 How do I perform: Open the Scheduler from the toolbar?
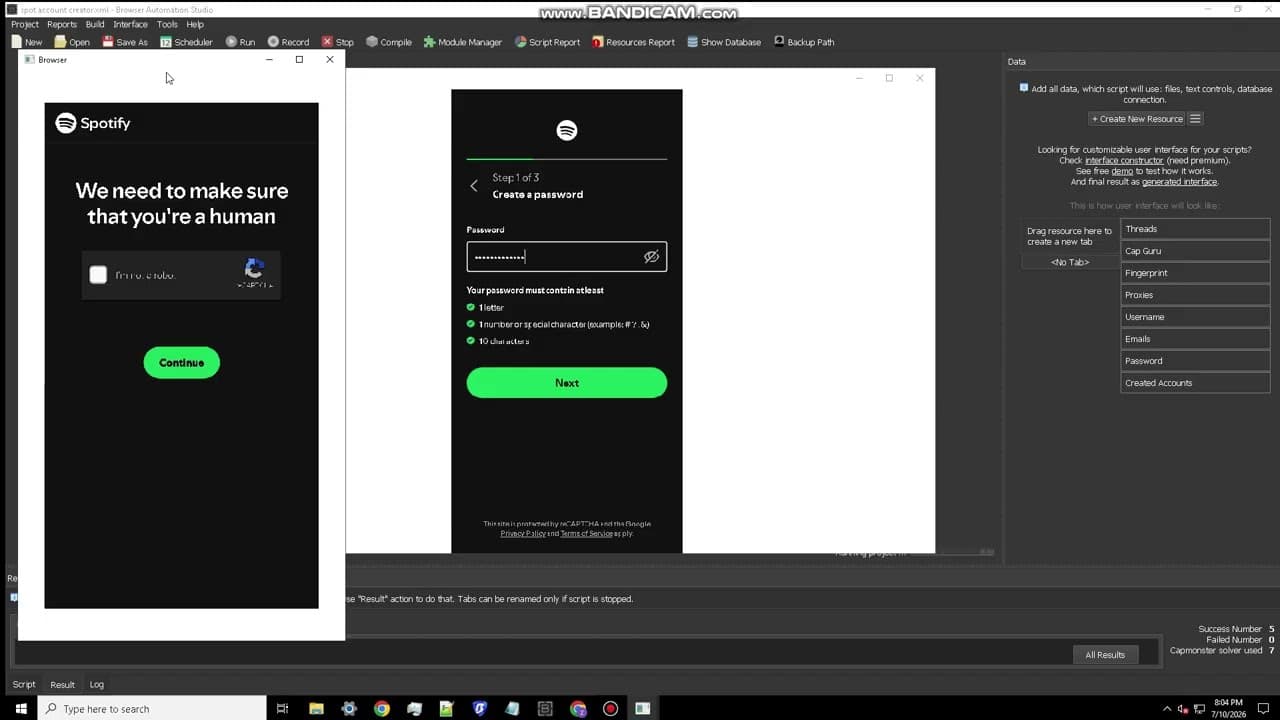point(186,42)
